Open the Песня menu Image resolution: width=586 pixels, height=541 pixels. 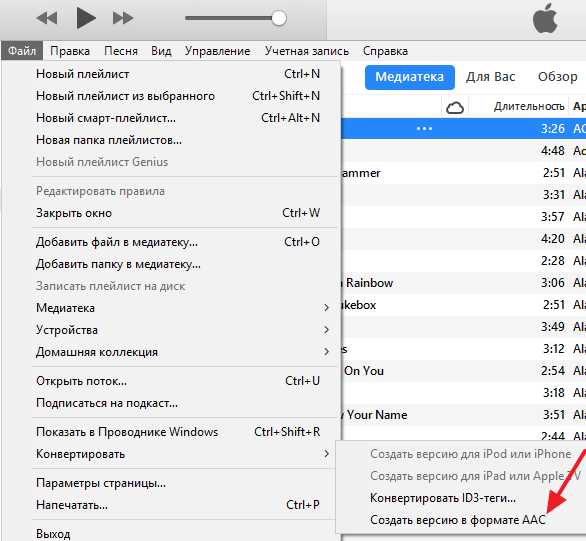pyautogui.click(x=121, y=51)
